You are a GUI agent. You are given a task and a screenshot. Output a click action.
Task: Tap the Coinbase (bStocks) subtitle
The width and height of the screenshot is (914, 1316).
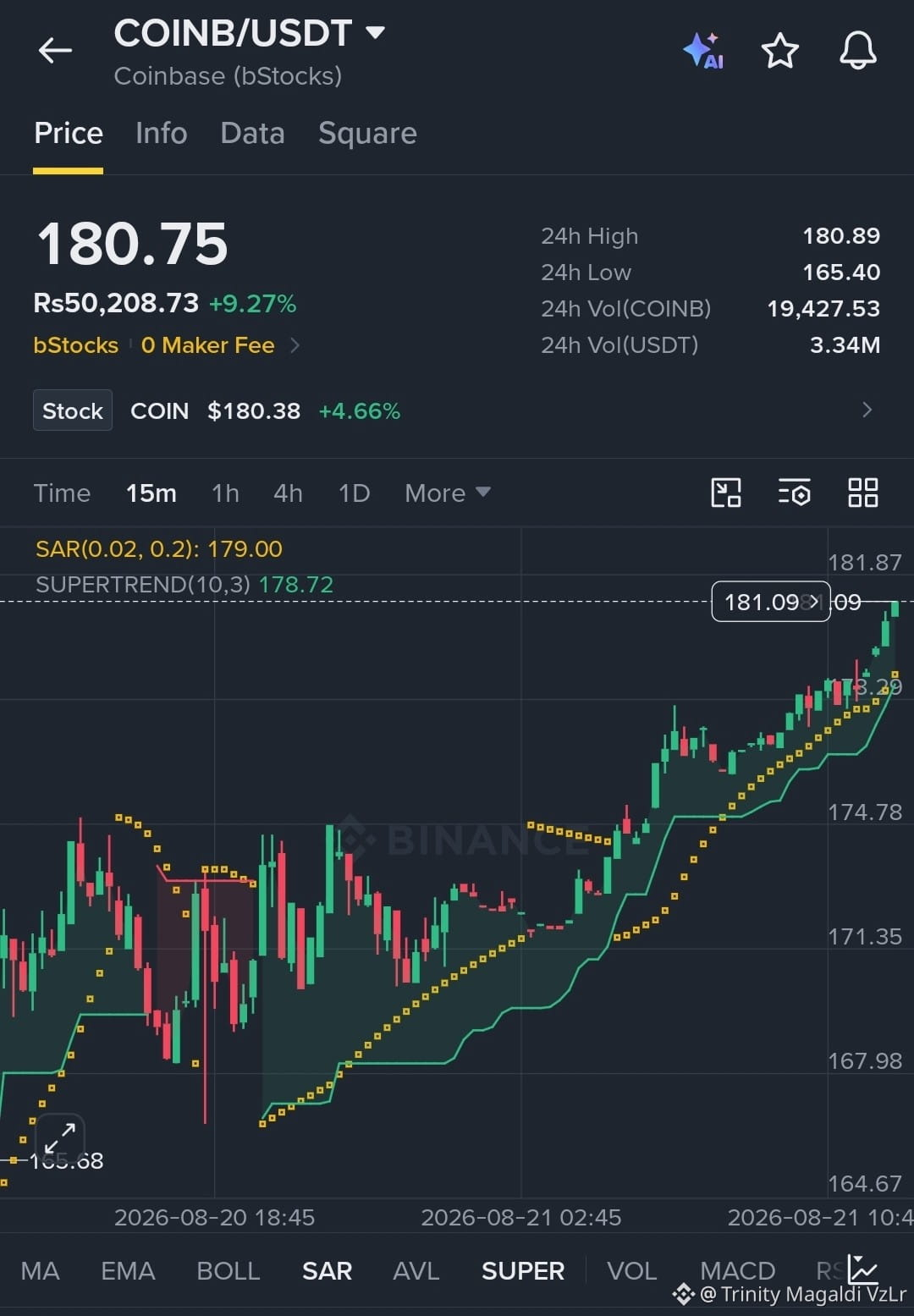[228, 76]
